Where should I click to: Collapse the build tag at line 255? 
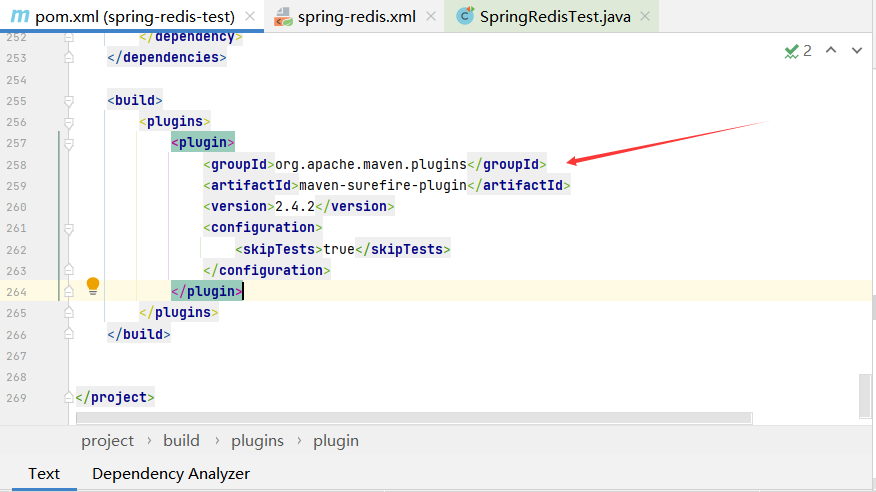69,101
